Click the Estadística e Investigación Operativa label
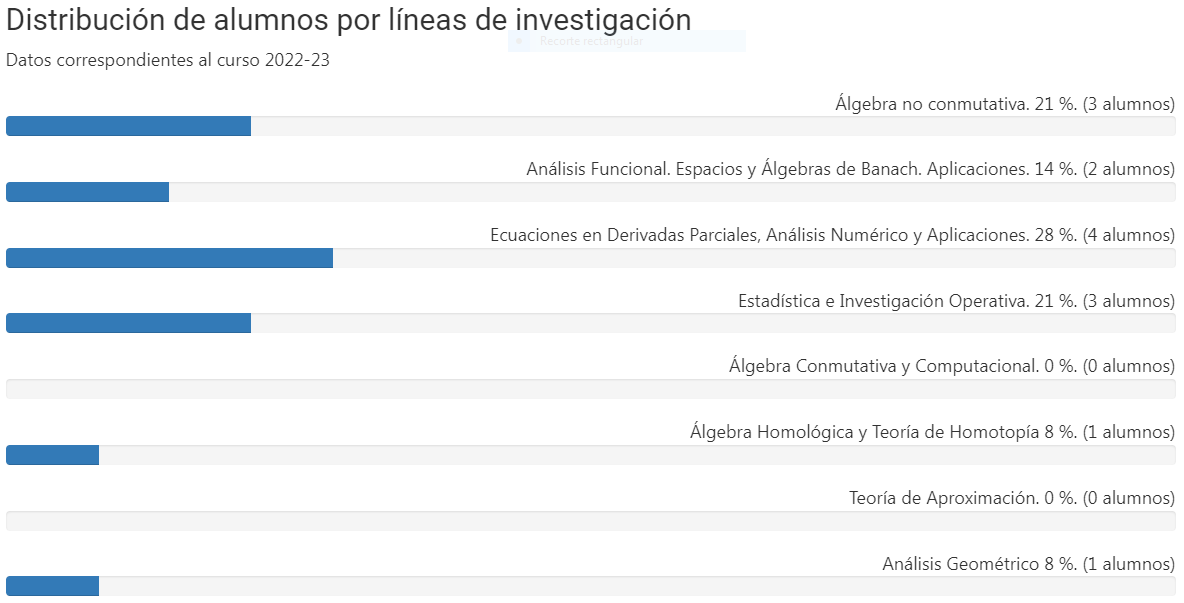This screenshot has width=1184, height=603. pos(956,301)
